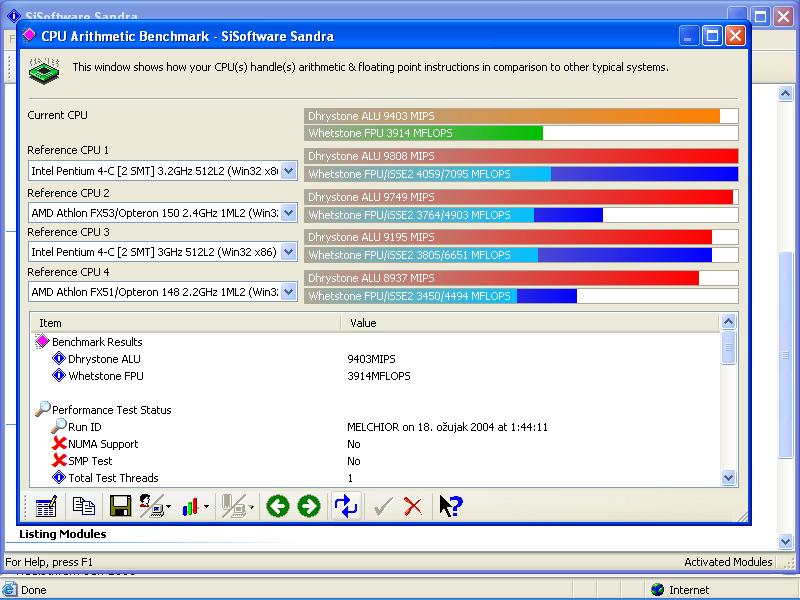Open the Reference CPU 2 dropdown
Viewport: 800px width, 600px height.
(289, 212)
